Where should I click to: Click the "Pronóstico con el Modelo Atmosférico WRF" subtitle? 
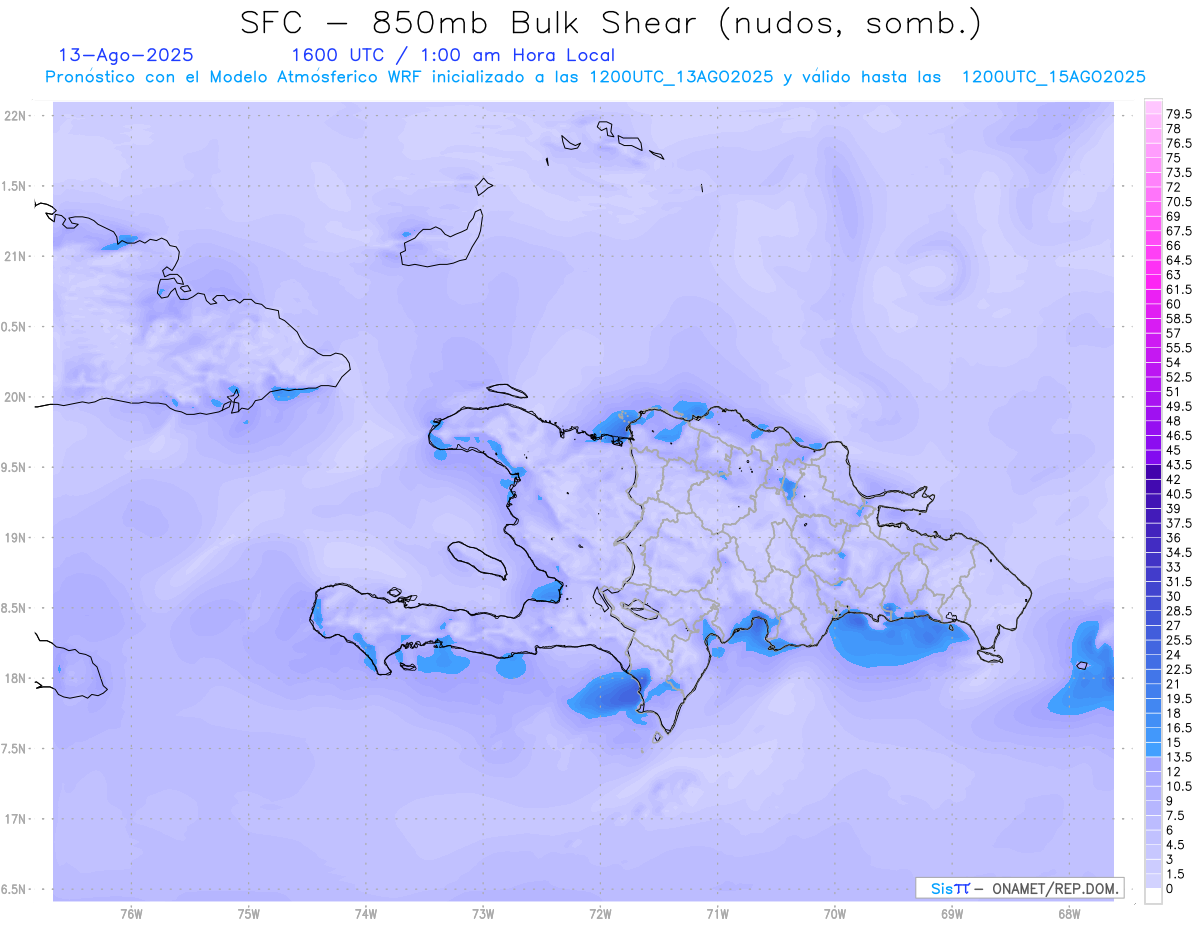click(235, 77)
